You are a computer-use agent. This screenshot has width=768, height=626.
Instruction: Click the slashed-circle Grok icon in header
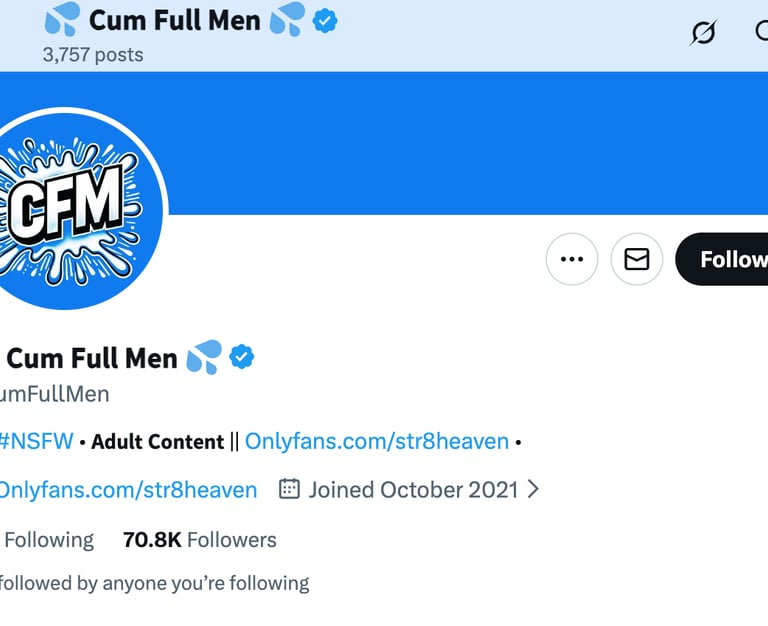tap(704, 33)
